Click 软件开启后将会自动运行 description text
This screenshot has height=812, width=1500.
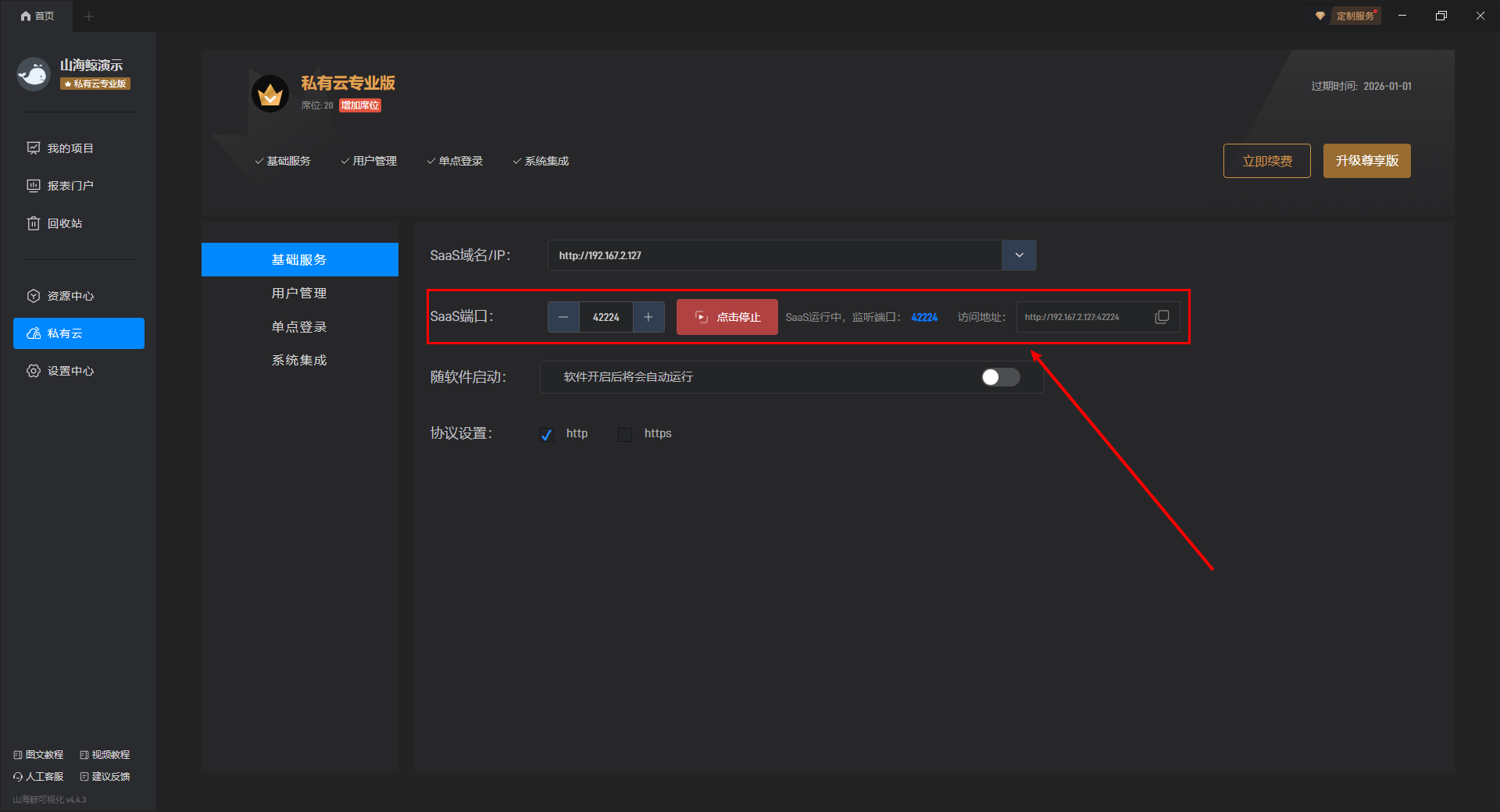628,377
